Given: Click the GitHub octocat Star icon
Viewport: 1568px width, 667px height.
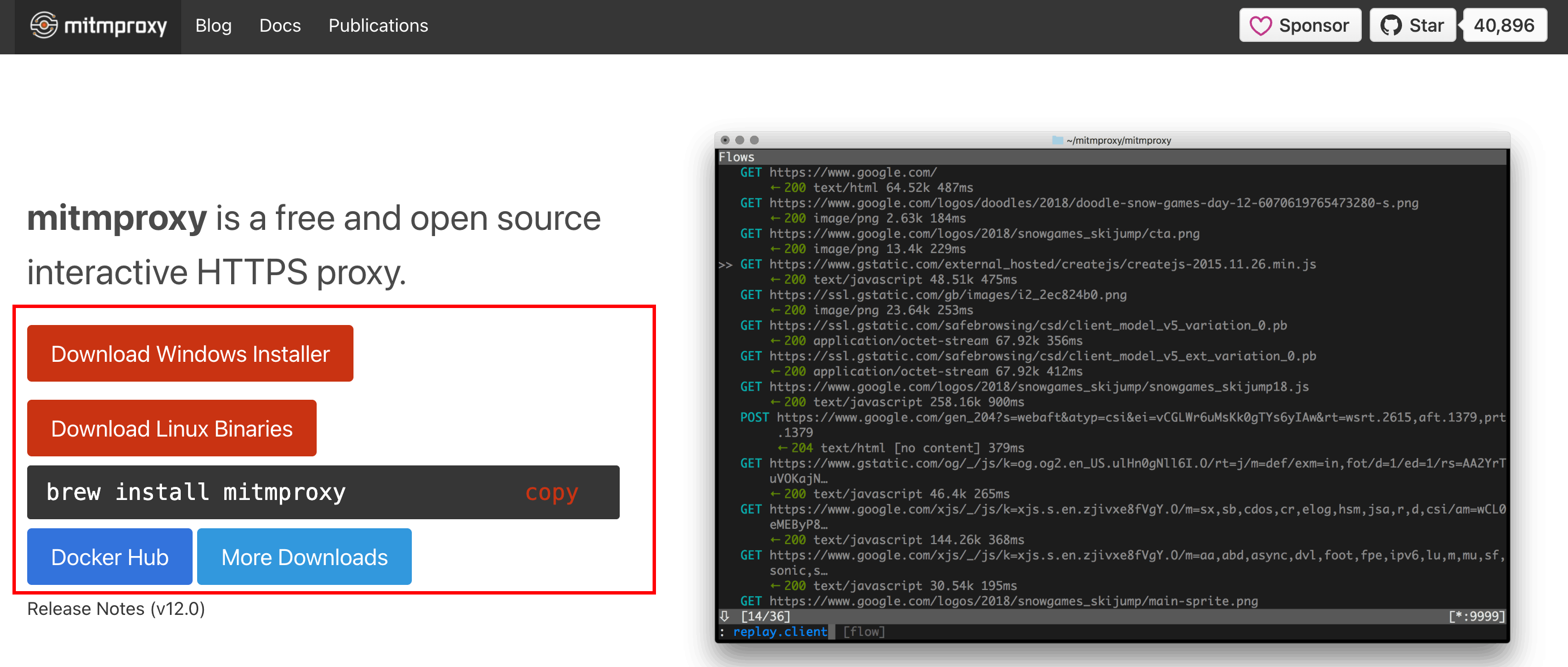Looking at the screenshot, I should [1391, 25].
